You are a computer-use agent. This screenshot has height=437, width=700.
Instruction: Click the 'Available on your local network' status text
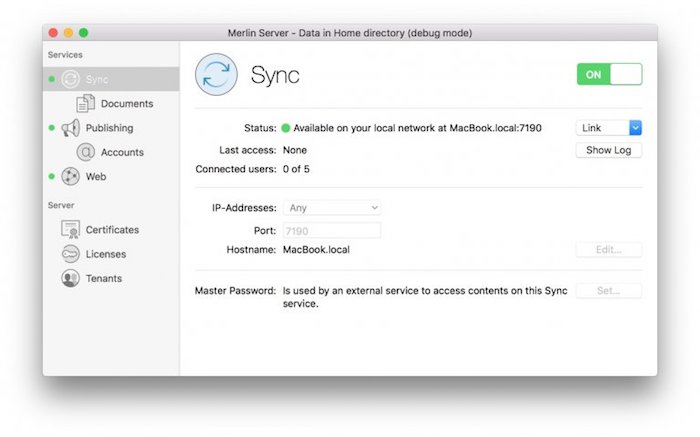tap(417, 128)
